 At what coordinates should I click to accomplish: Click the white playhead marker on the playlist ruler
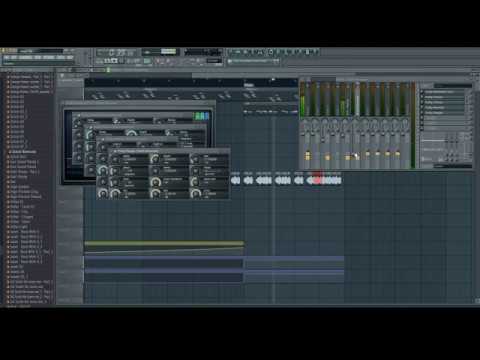pos(273,80)
